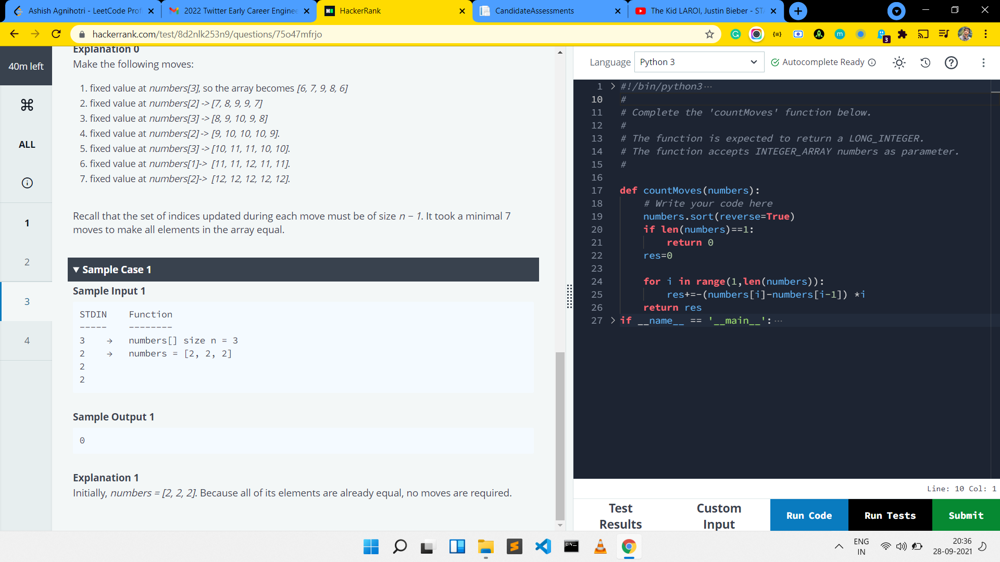Click the green Submit button
Viewport: 1000px width, 562px height.
[x=965, y=516]
